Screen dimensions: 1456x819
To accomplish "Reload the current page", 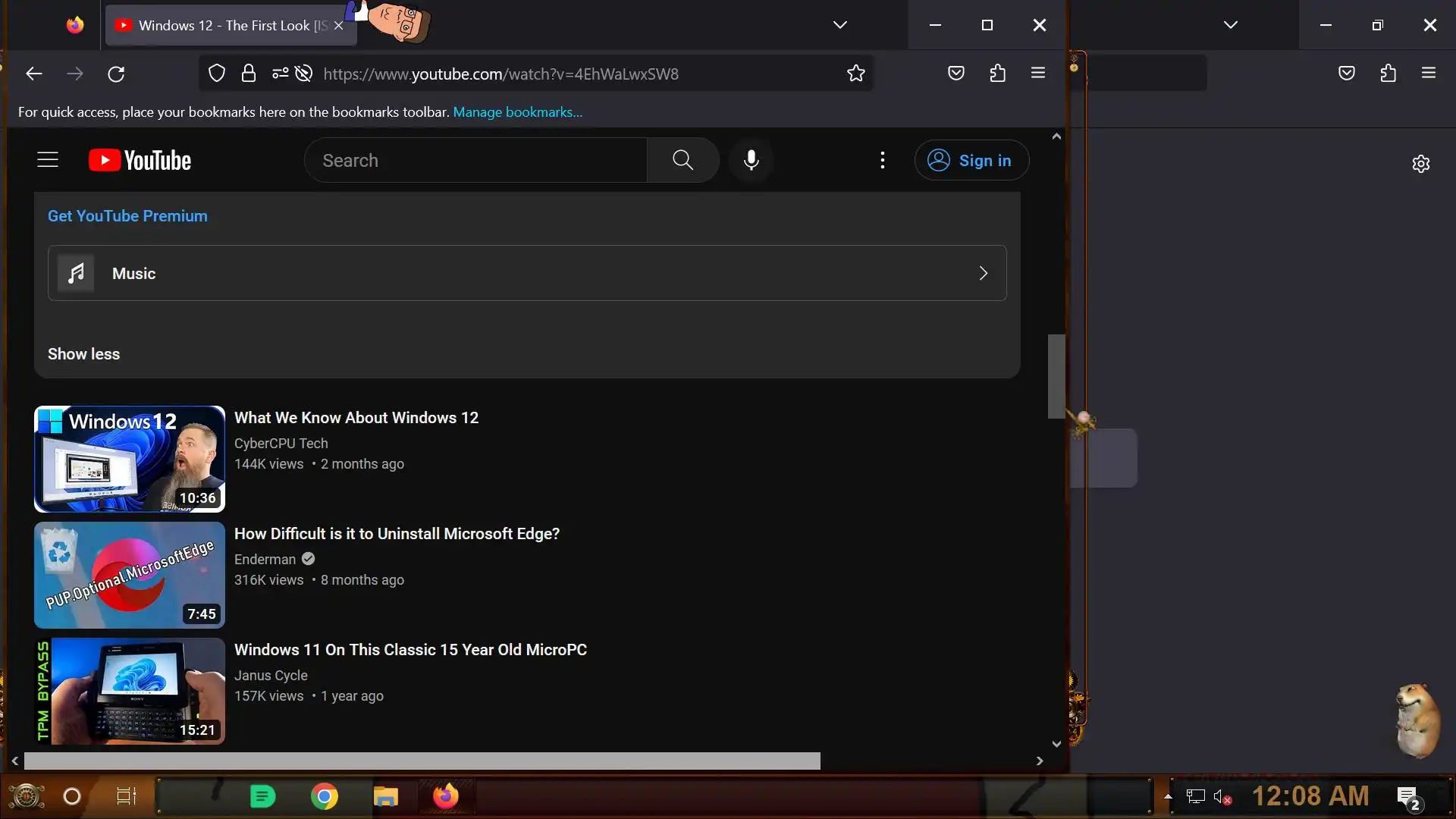I will pyautogui.click(x=116, y=74).
